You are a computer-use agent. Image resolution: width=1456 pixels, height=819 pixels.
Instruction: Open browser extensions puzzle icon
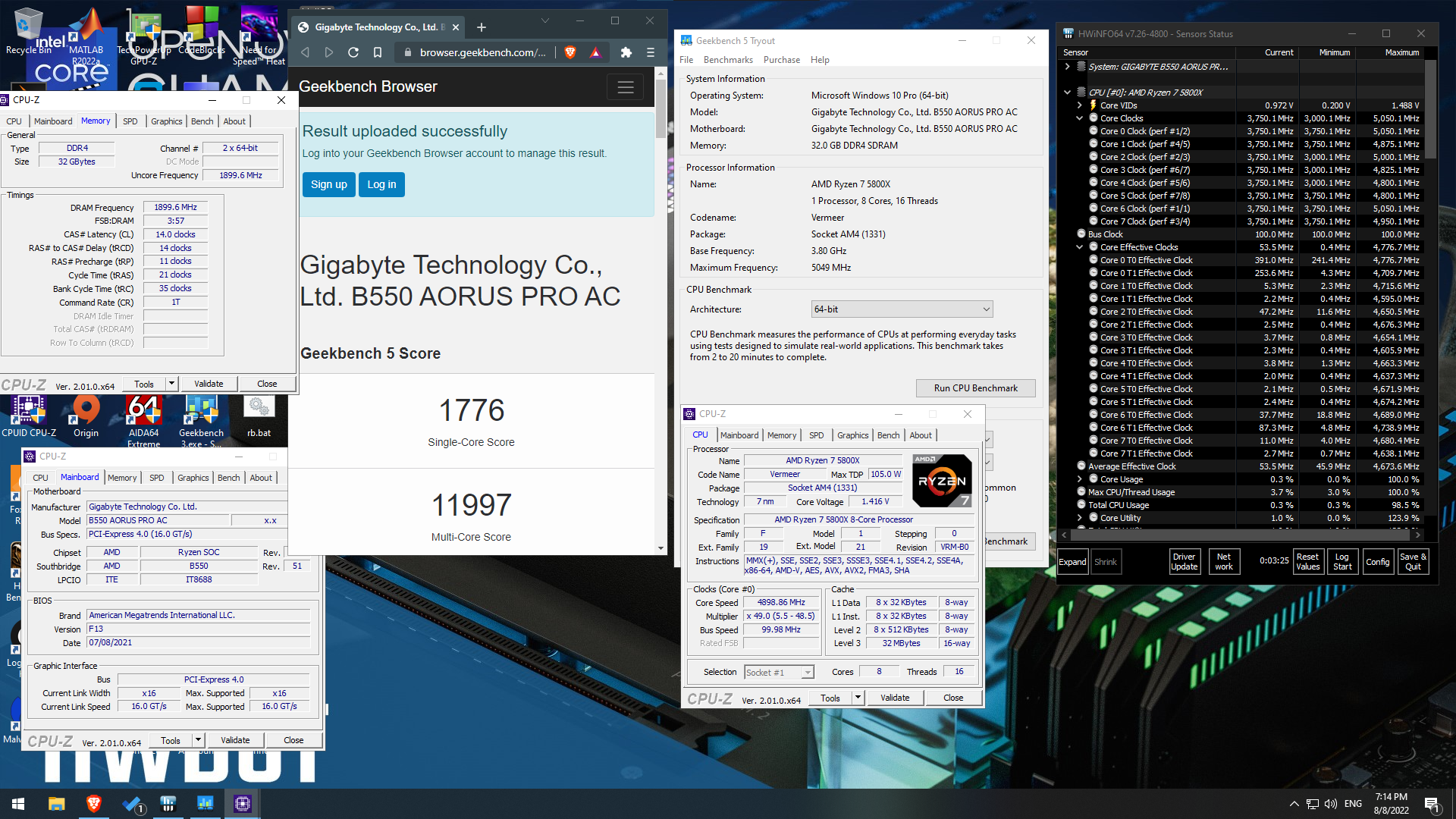pos(626,52)
